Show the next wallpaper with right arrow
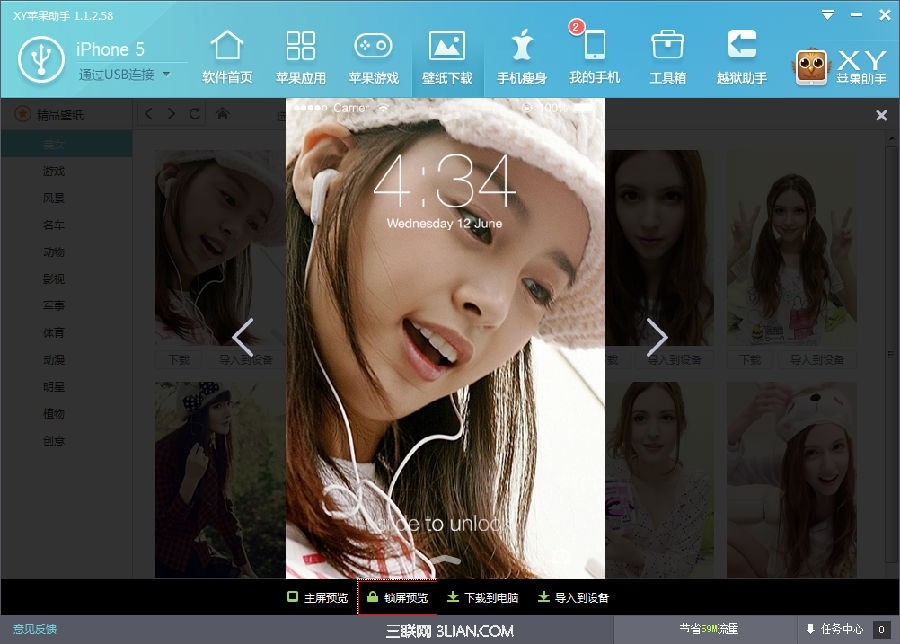The height and width of the screenshot is (644, 900). (x=657, y=337)
